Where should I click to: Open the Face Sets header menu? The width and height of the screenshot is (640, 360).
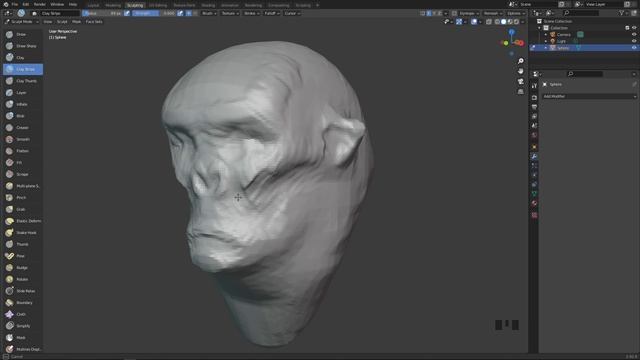[x=94, y=22]
